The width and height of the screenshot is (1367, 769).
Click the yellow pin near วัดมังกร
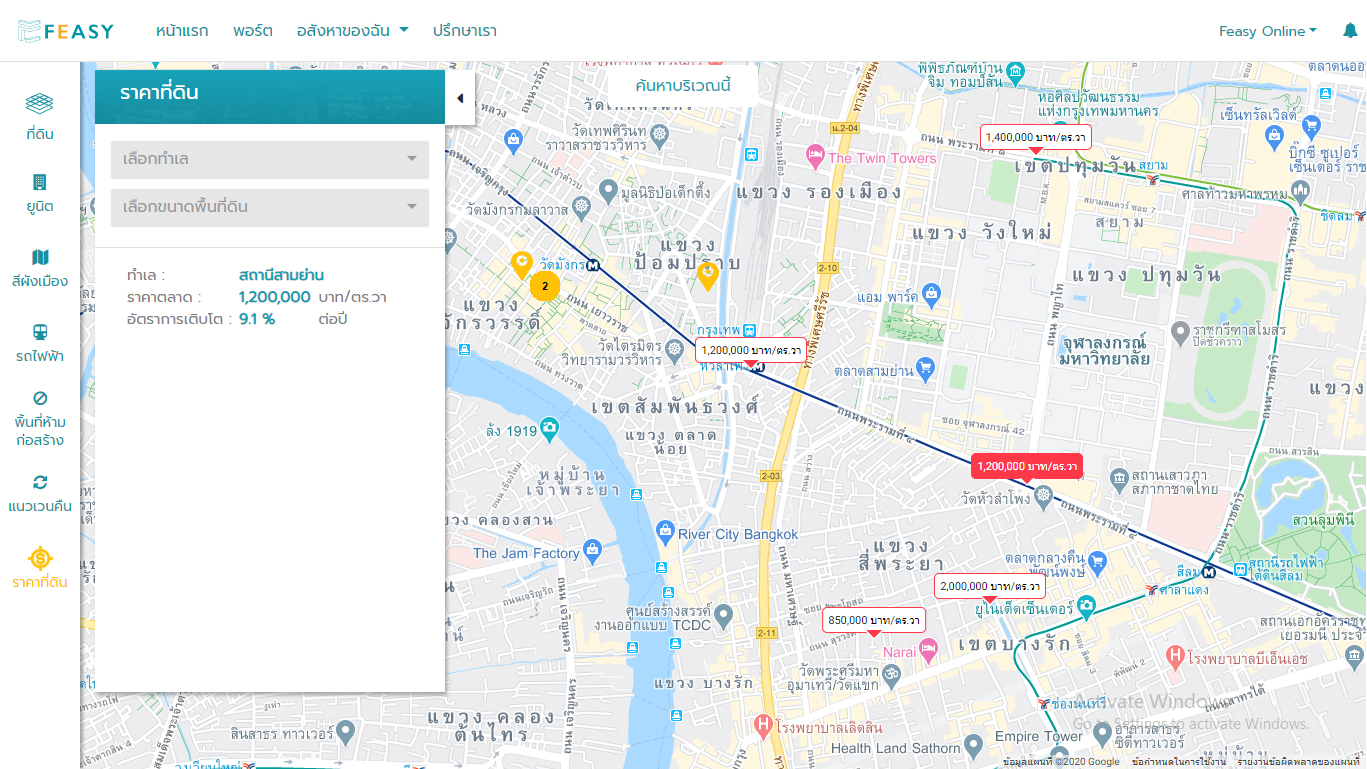(x=521, y=265)
